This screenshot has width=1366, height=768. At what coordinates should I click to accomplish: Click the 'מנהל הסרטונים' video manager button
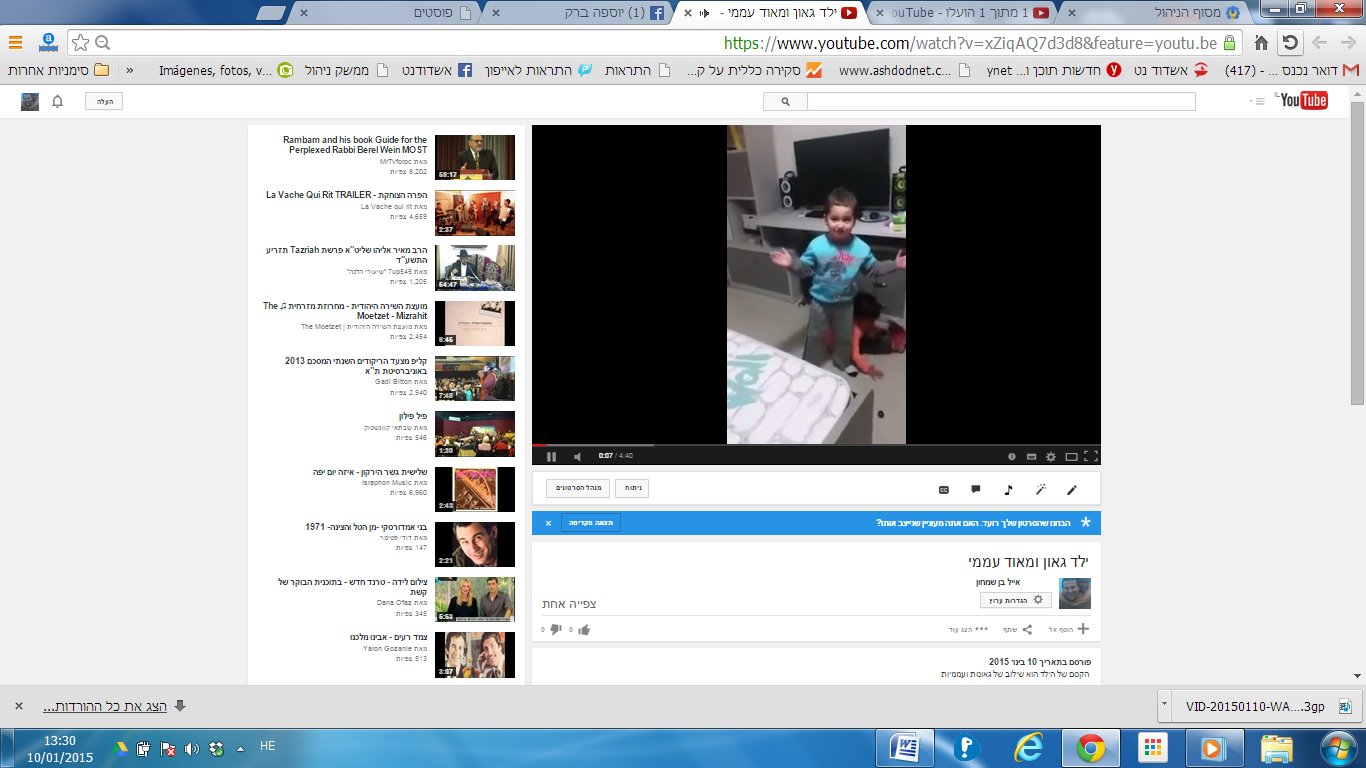(x=578, y=489)
